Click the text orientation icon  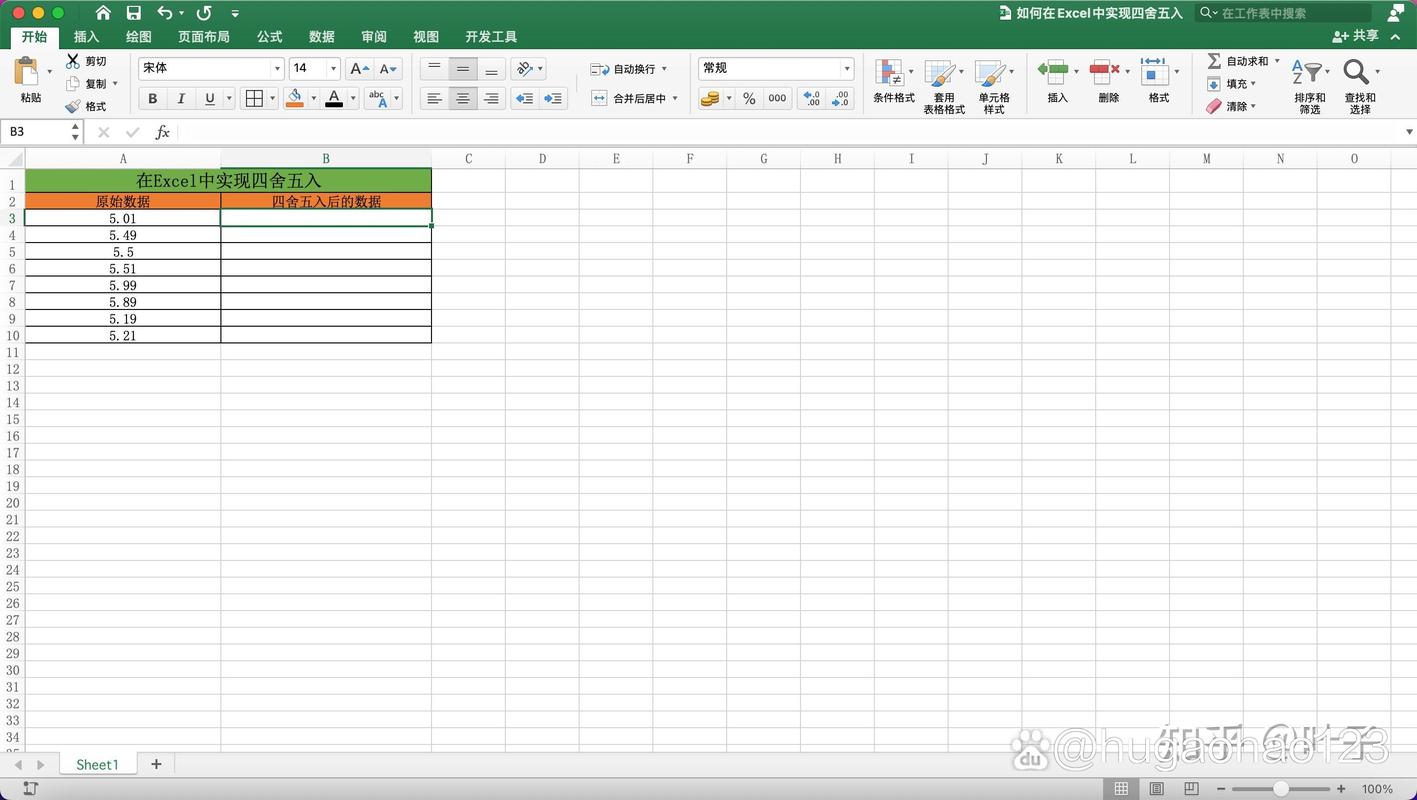coord(524,69)
